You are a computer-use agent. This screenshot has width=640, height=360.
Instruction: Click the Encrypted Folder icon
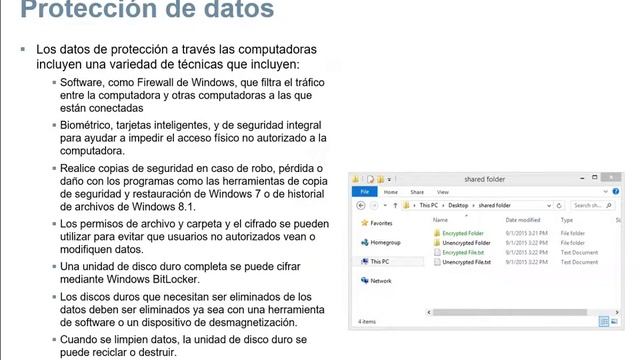point(437,233)
